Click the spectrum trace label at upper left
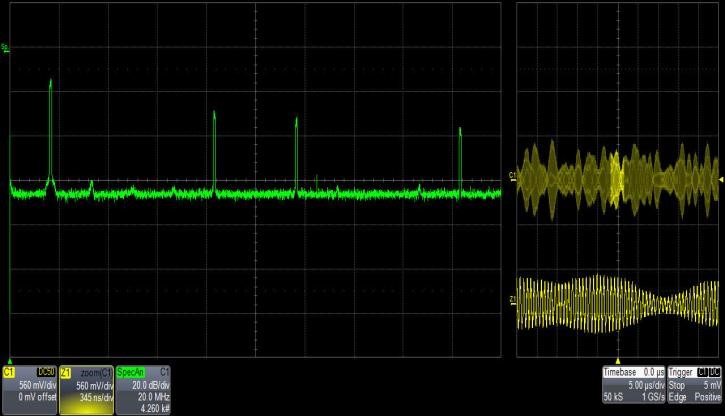 click(6, 47)
